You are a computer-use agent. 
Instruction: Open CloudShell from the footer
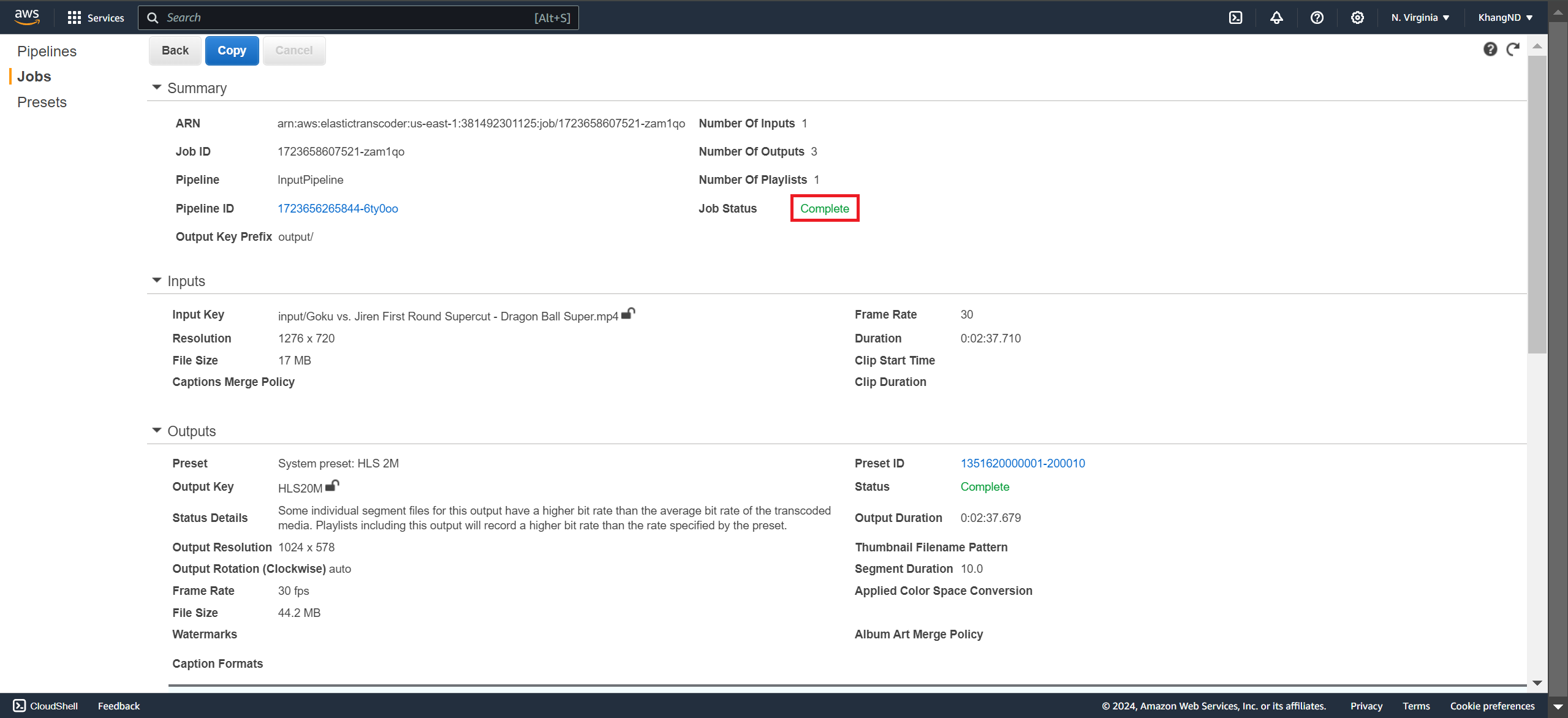(x=45, y=706)
